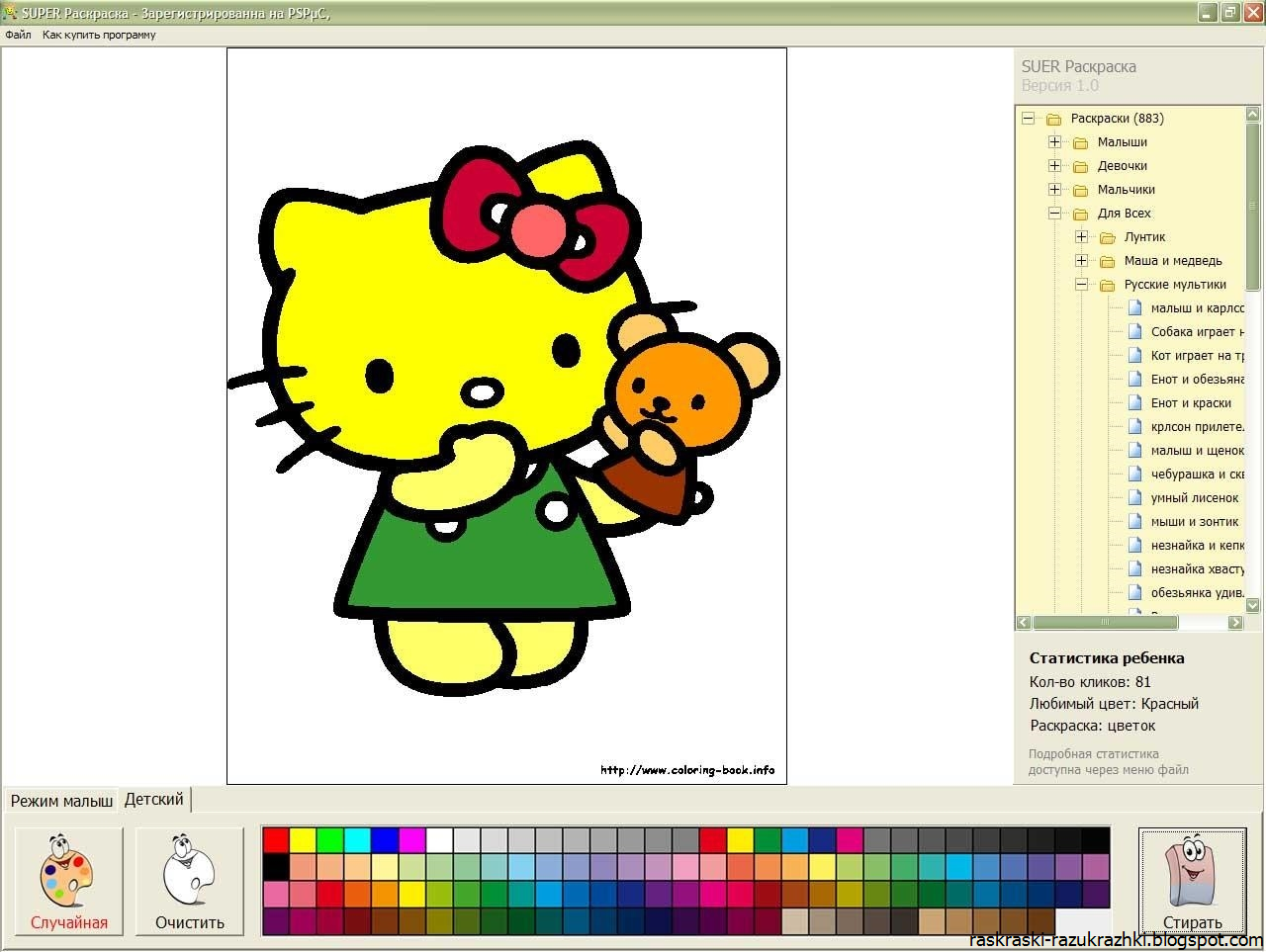Click the page icon beside малыш и карлсс
The height and width of the screenshot is (952, 1266).
click(x=1135, y=308)
